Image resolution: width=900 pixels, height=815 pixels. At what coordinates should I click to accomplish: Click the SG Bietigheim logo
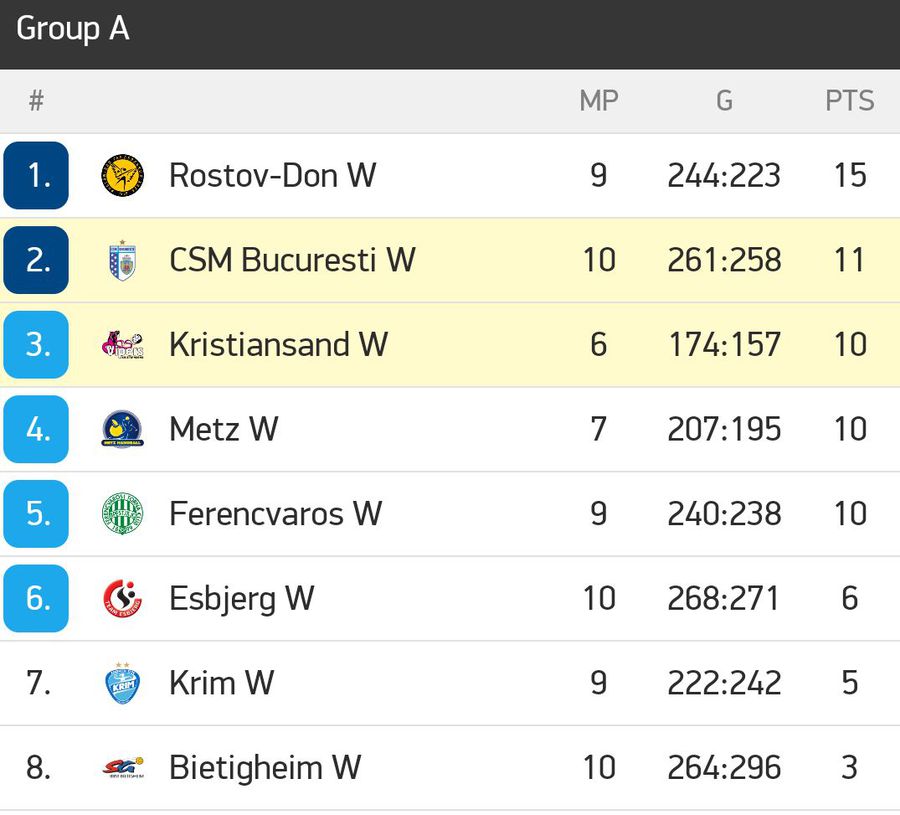point(122,767)
